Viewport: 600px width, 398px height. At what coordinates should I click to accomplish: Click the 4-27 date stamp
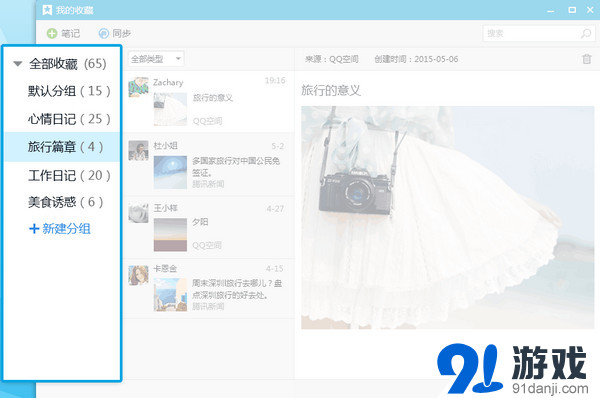276,209
